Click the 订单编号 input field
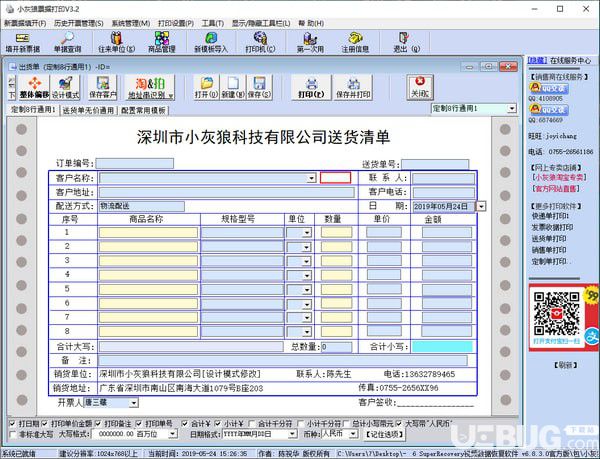The width and height of the screenshot is (600, 459). [x=134, y=164]
